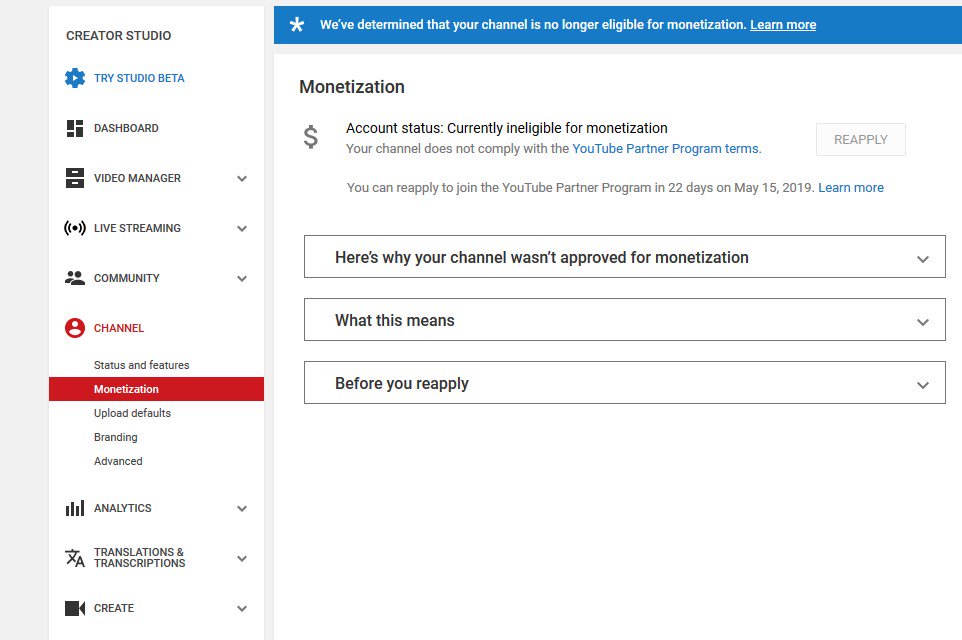Select the Community menu label
The width and height of the screenshot is (962, 640).
tap(126, 278)
